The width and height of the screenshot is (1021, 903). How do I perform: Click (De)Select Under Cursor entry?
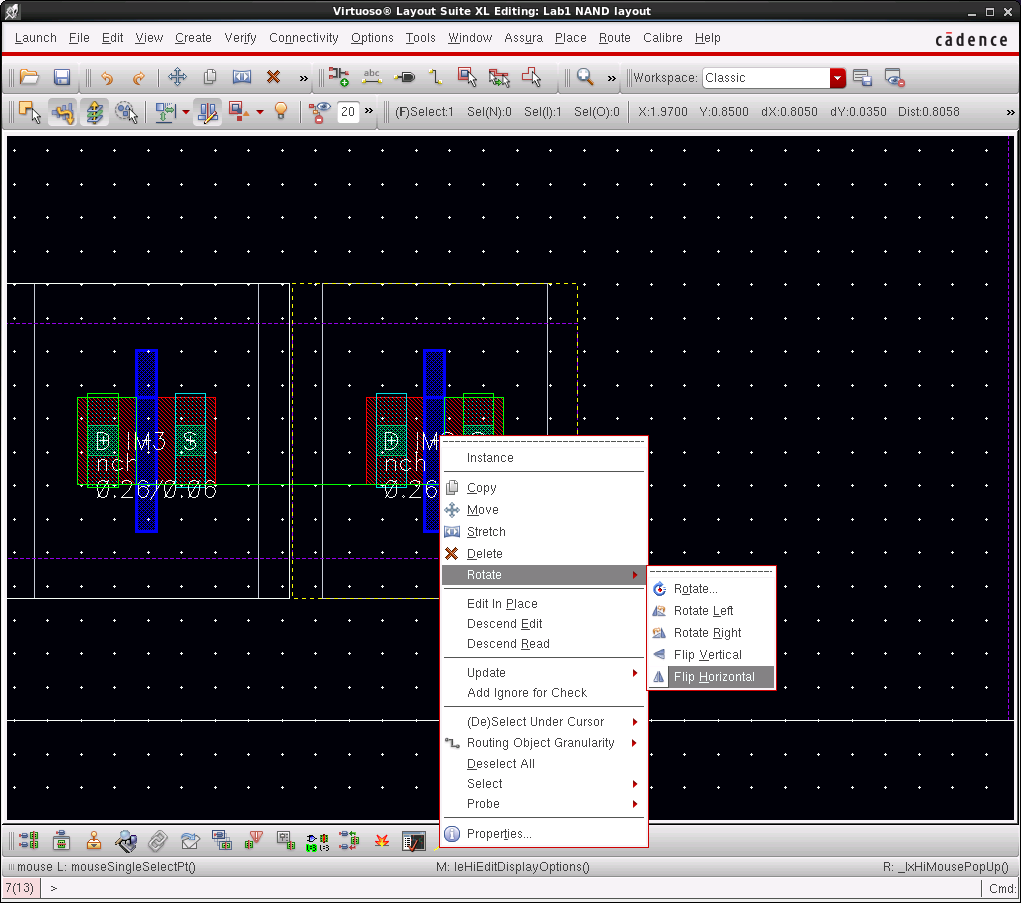point(544,722)
